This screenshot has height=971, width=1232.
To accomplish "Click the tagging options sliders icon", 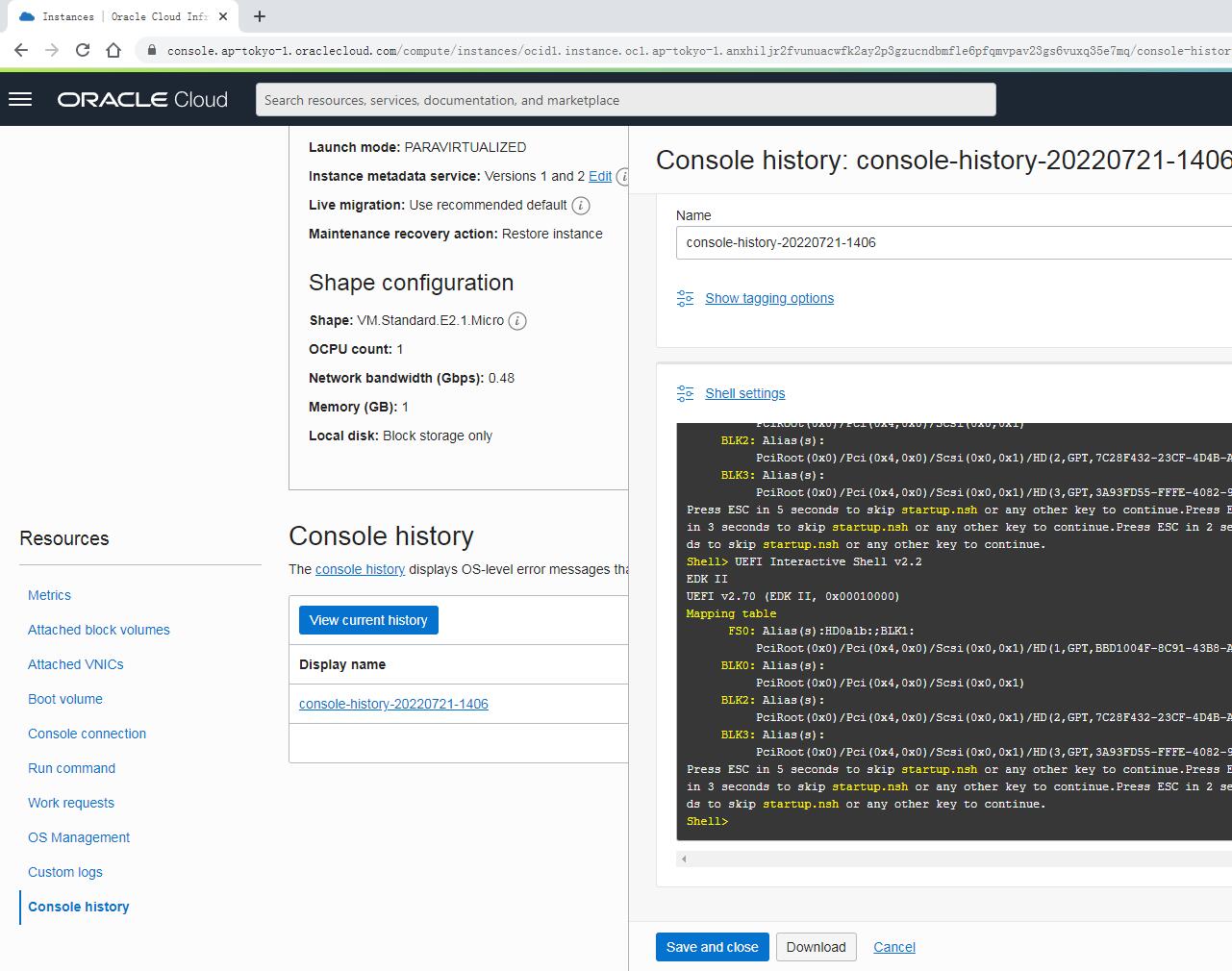I will 685,298.
